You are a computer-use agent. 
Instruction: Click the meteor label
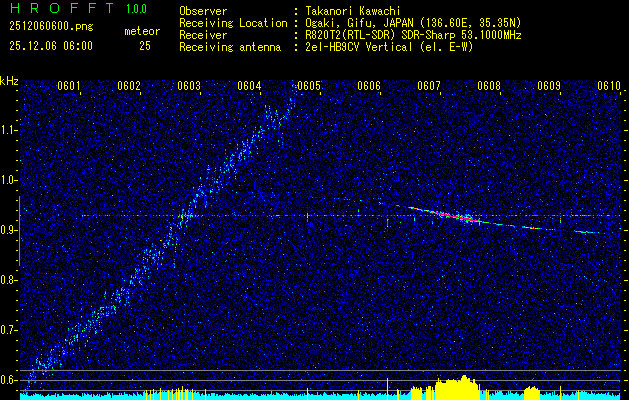point(142,31)
